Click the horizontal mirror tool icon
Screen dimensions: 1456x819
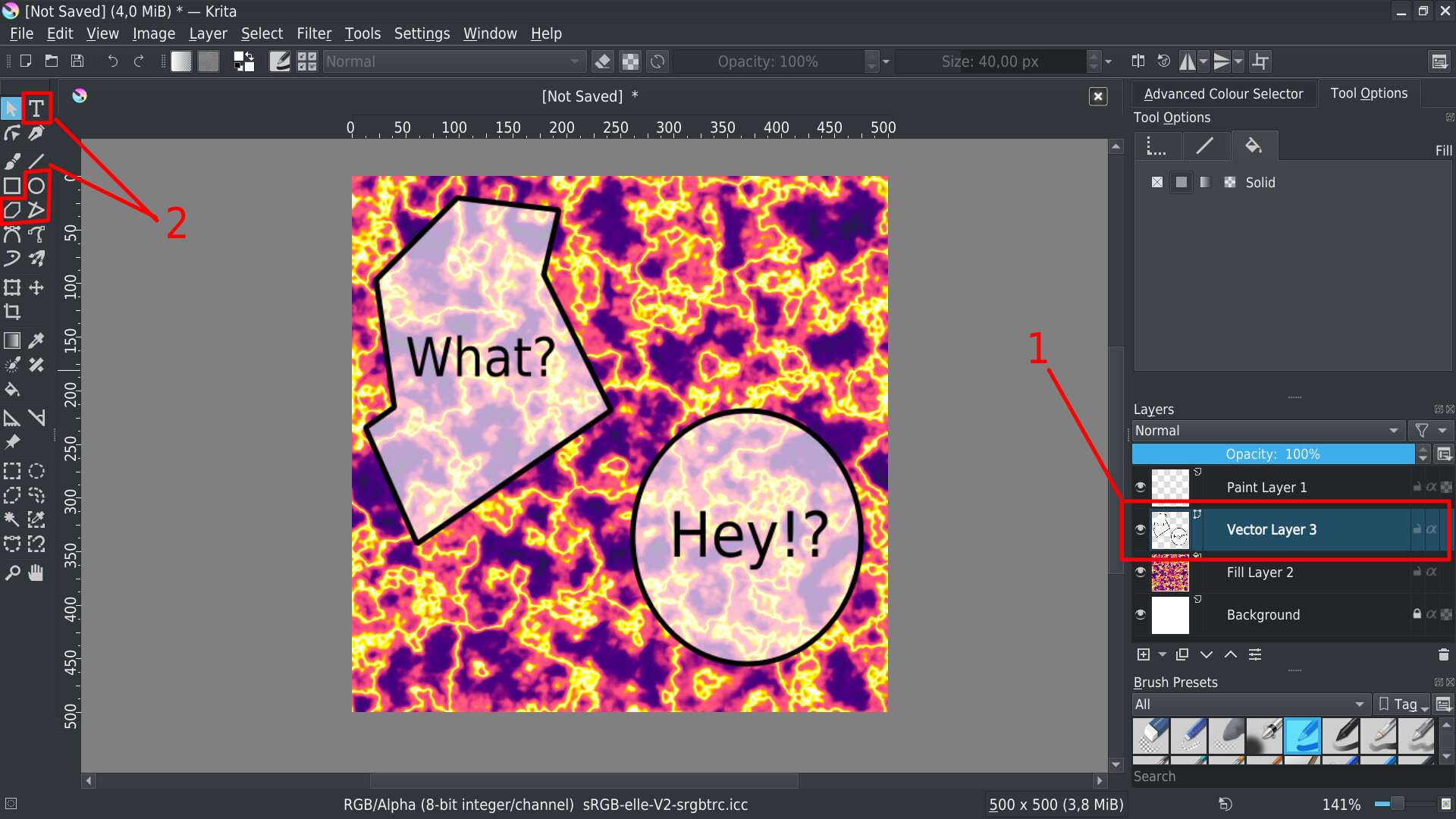(x=1188, y=61)
